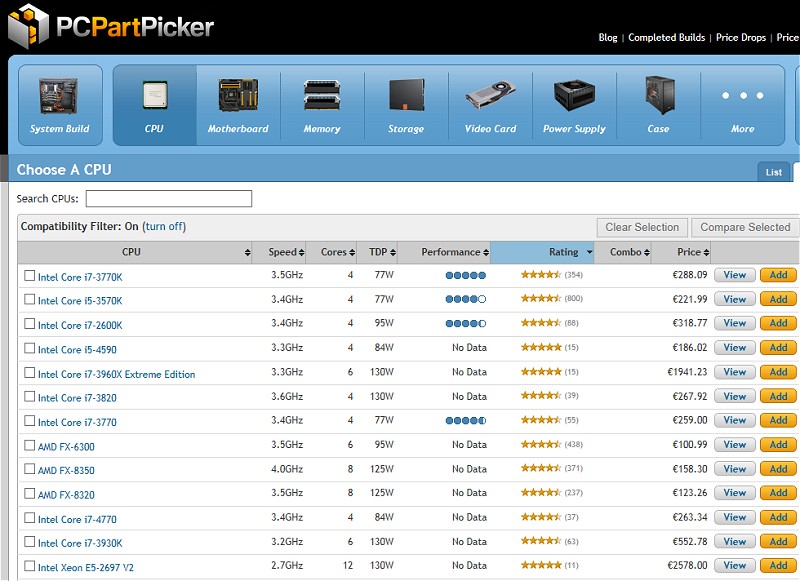Click the 4.0GHz speed value
This screenshot has width=800, height=581.
point(287,469)
